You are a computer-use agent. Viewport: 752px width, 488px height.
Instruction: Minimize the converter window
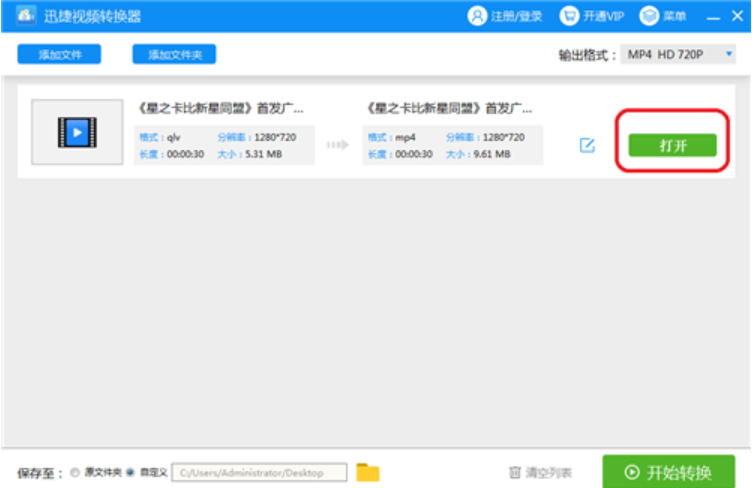coord(712,17)
